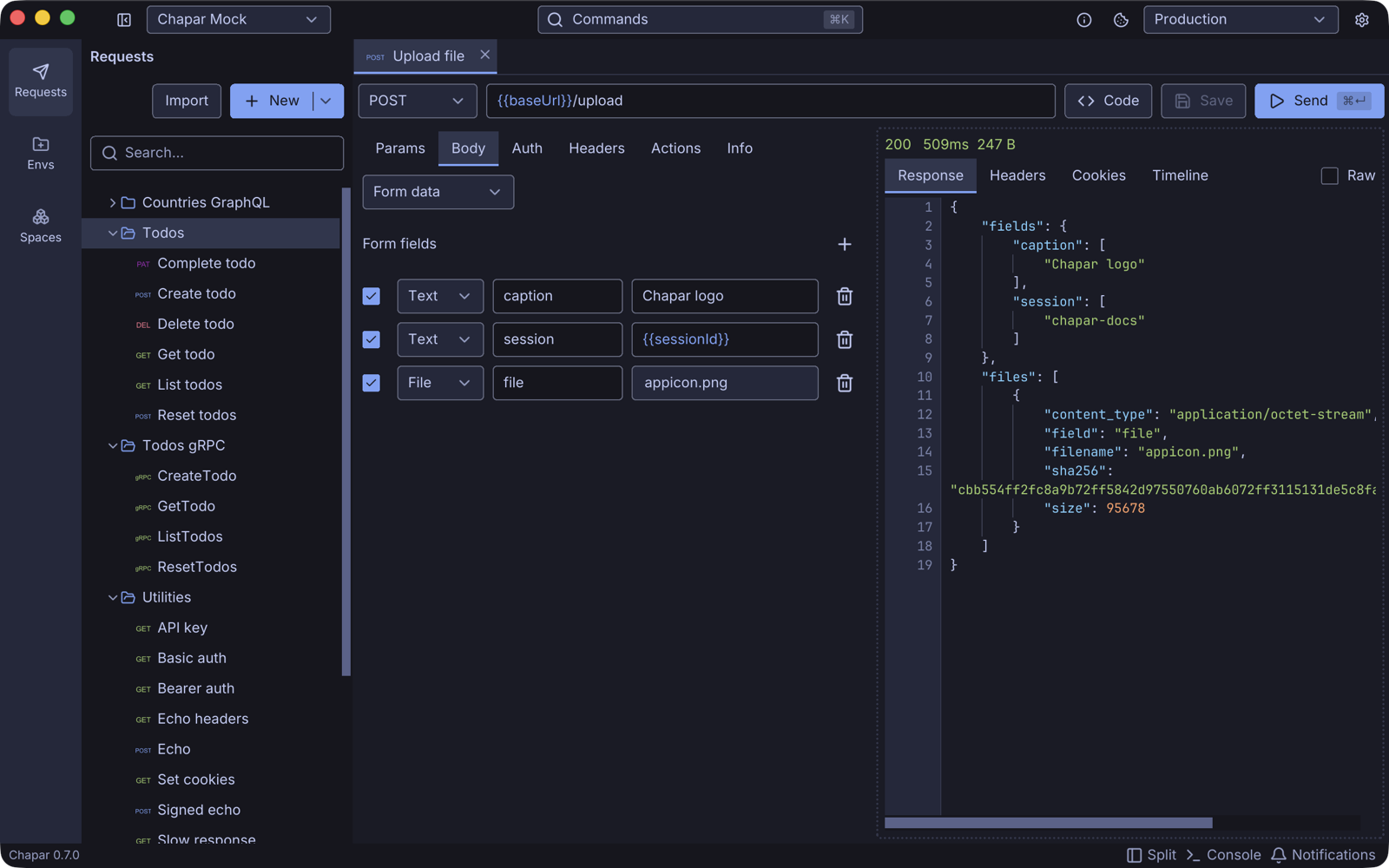1389x868 pixels.
Task: Toggle the file field checkbox
Action: pyautogui.click(x=372, y=383)
